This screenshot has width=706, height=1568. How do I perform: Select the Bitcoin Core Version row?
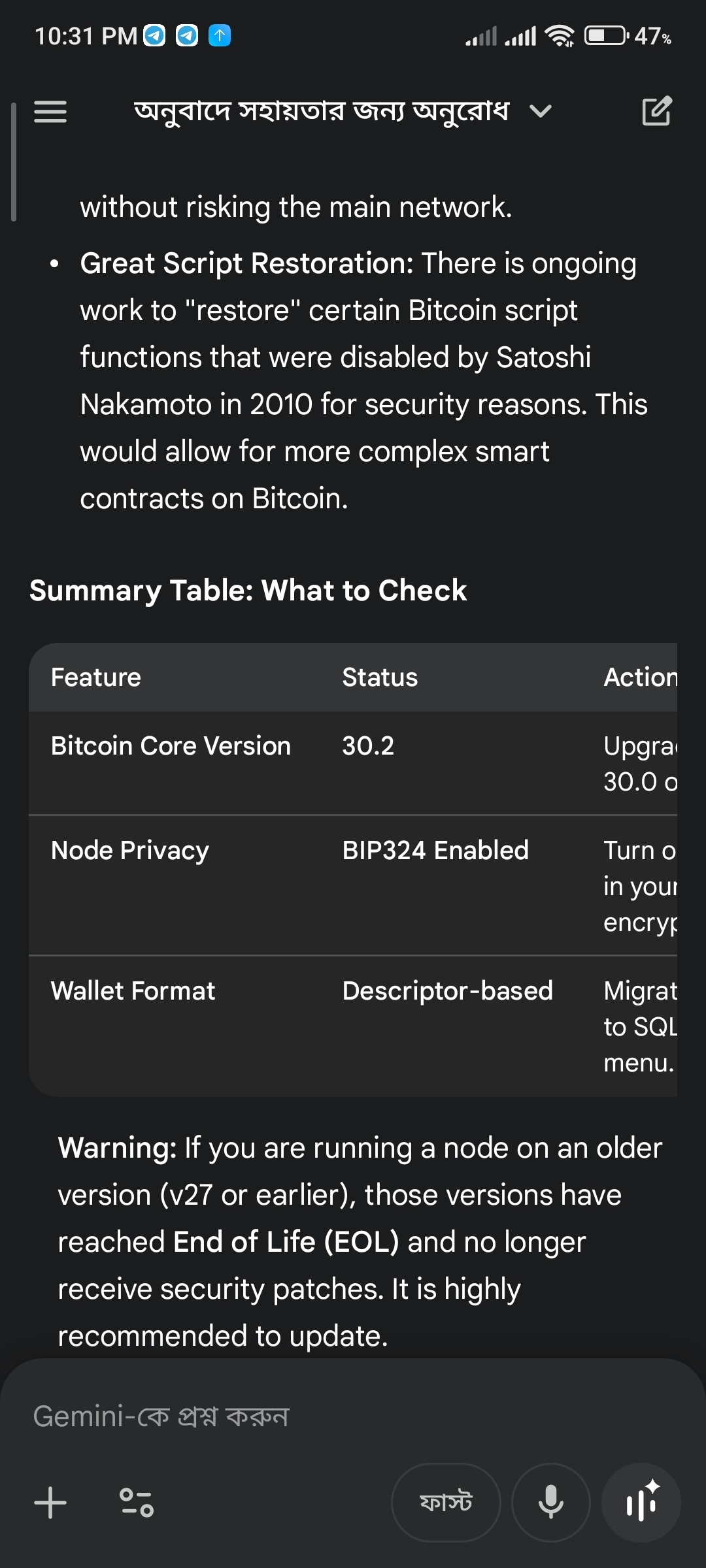(171, 746)
